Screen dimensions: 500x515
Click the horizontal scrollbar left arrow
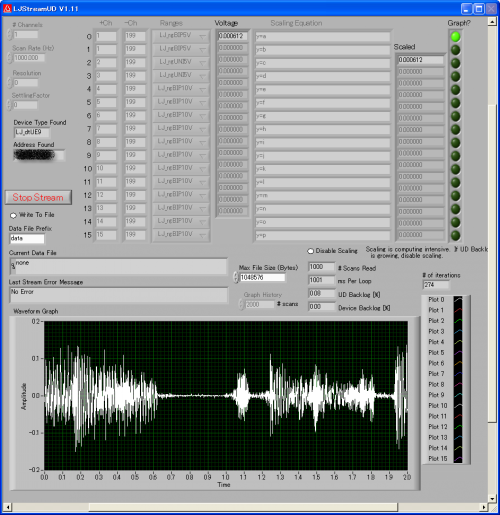tap(8, 507)
